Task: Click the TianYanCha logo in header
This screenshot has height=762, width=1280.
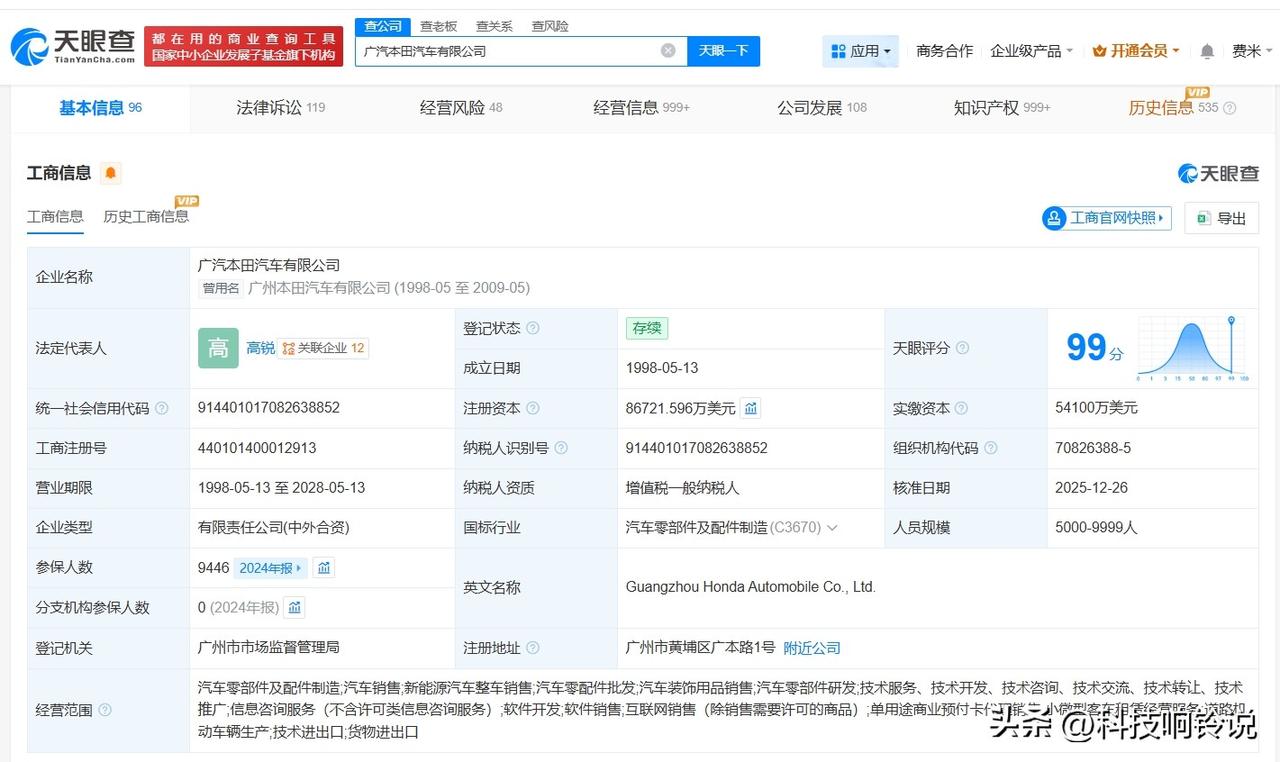Action: [73, 46]
